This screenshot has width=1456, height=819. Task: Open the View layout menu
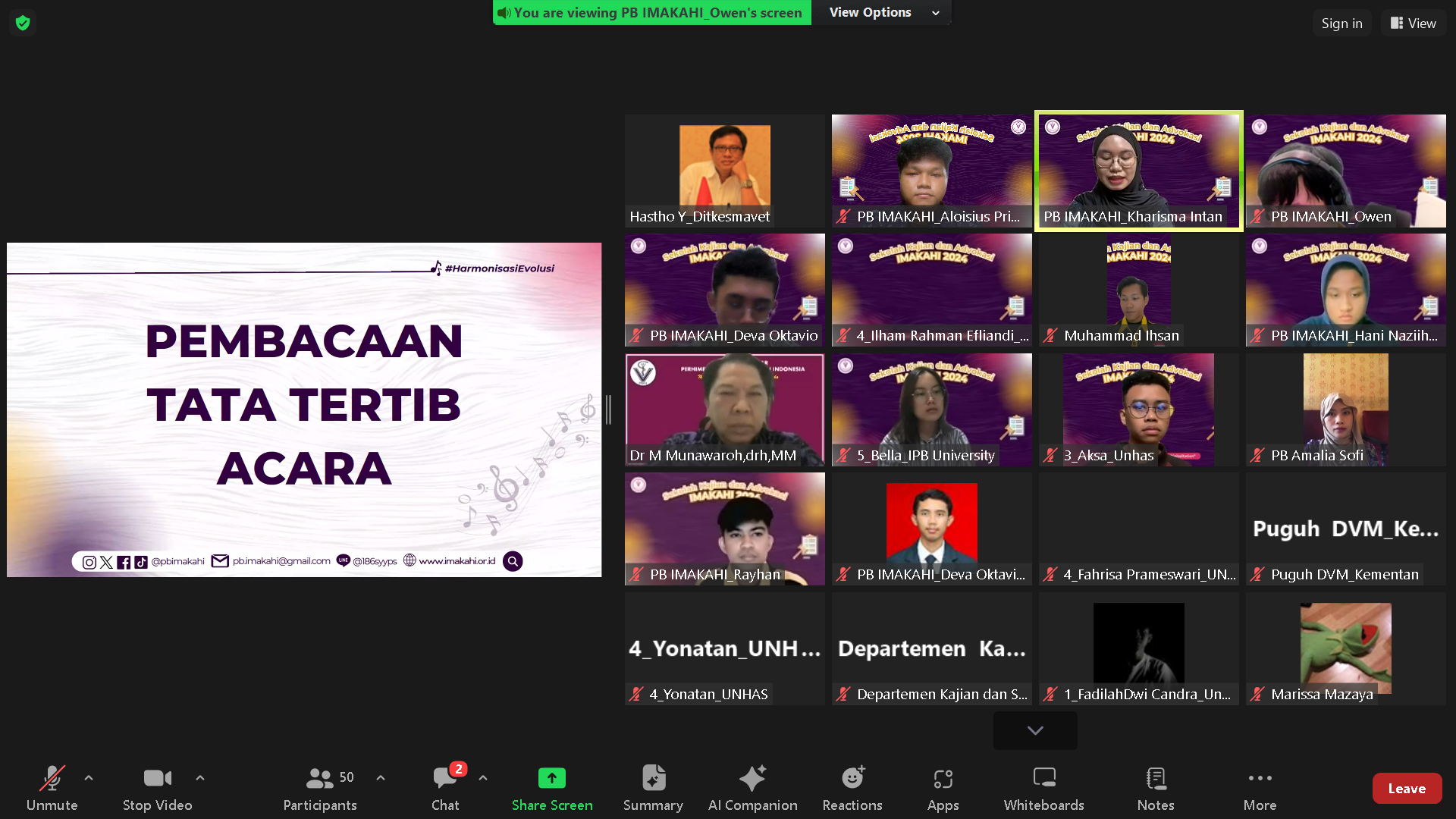tap(1413, 23)
